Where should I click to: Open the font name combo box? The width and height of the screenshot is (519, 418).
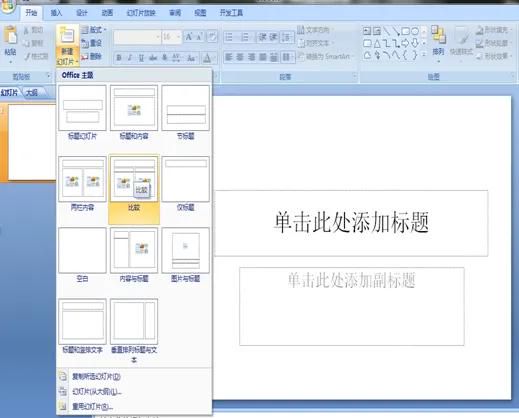click(x=137, y=37)
